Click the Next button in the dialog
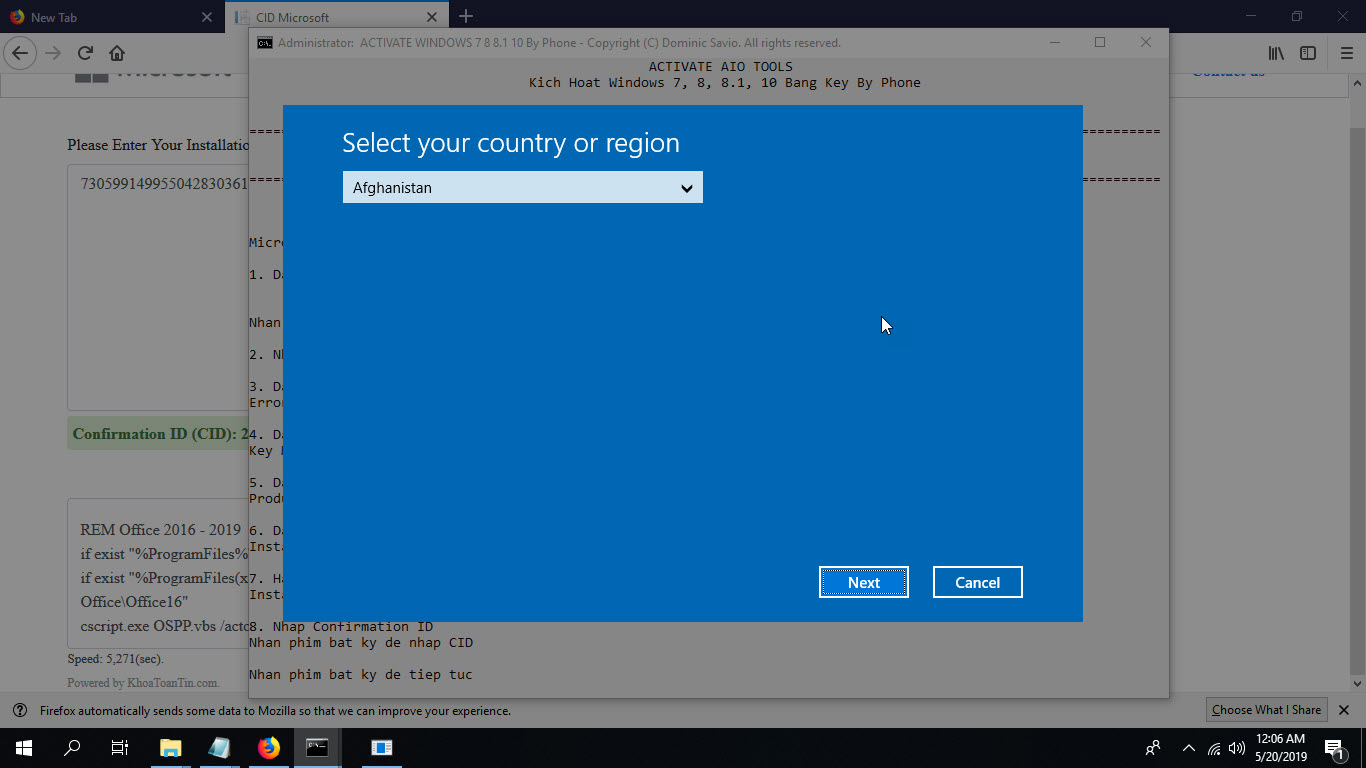 point(864,582)
